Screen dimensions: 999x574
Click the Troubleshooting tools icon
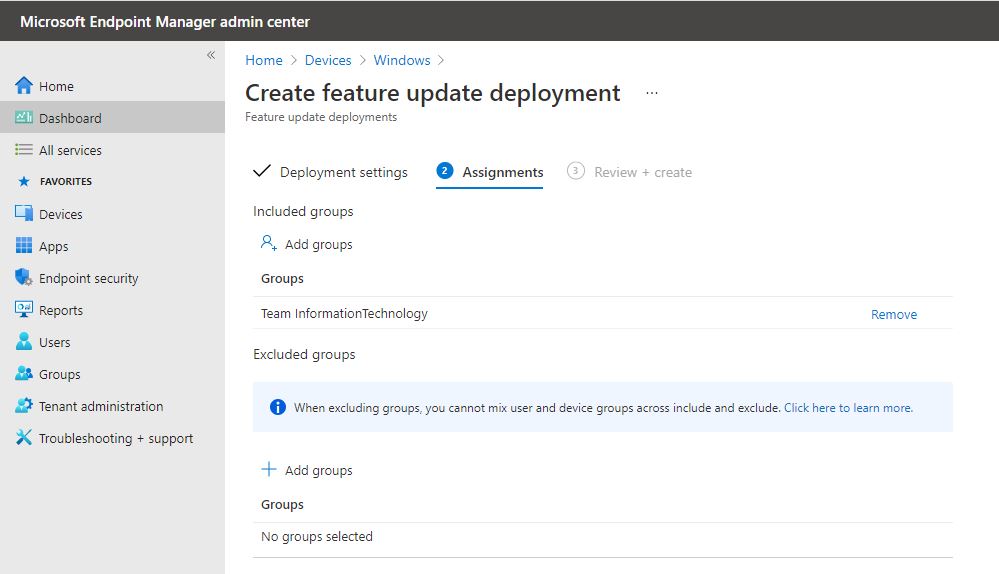click(24, 437)
